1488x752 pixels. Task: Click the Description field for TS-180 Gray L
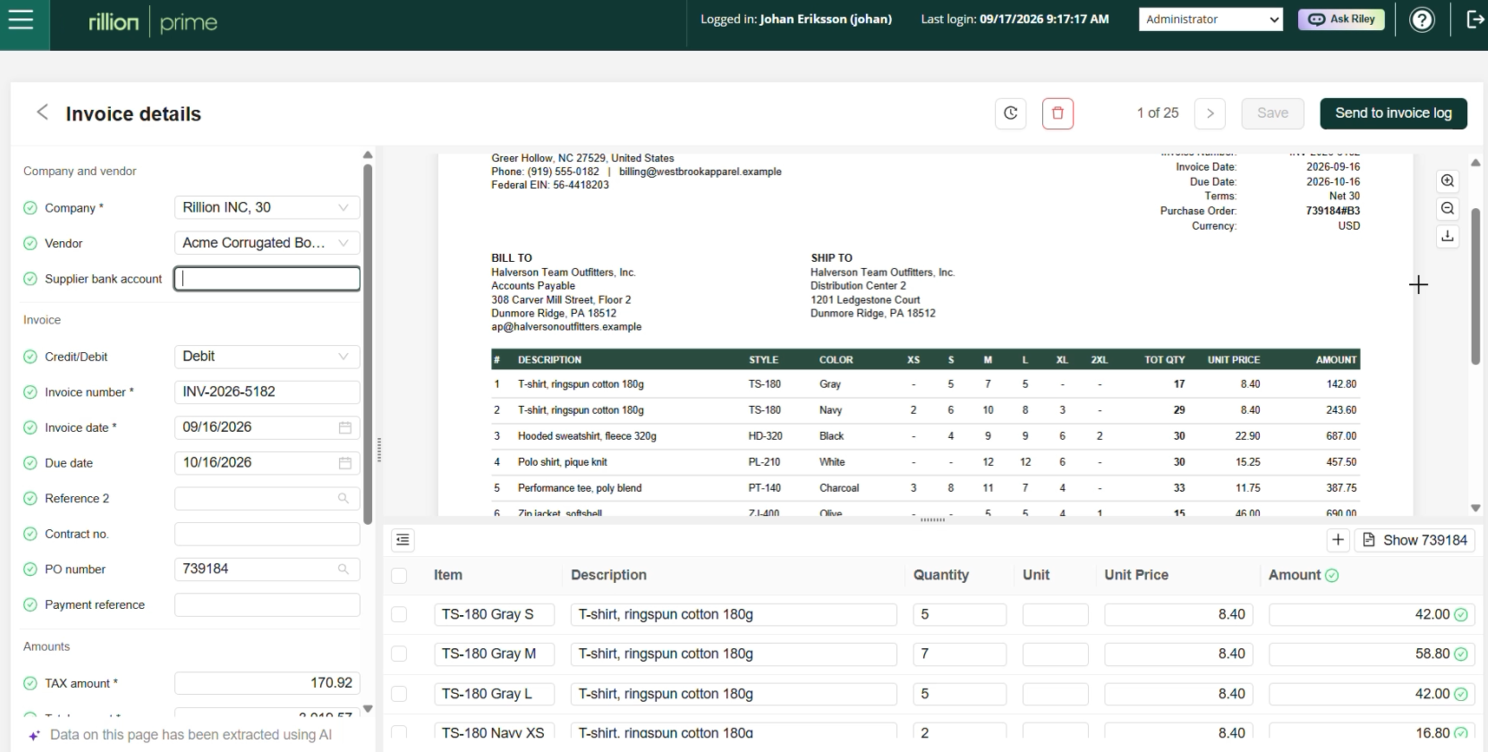click(x=734, y=694)
